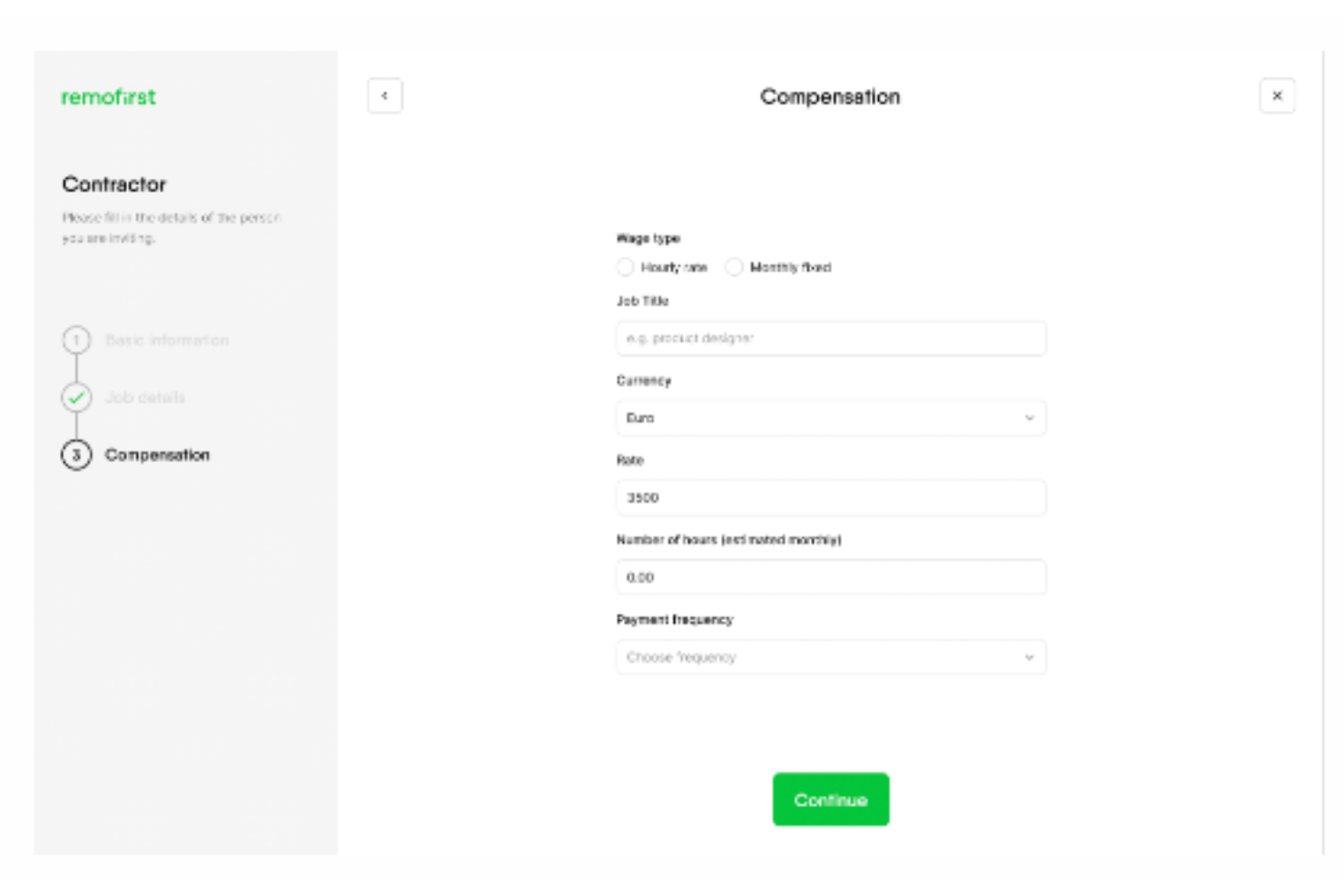The image size is (1344, 896).
Task: Click the X icon at top right
Action: coord(1278,94)
